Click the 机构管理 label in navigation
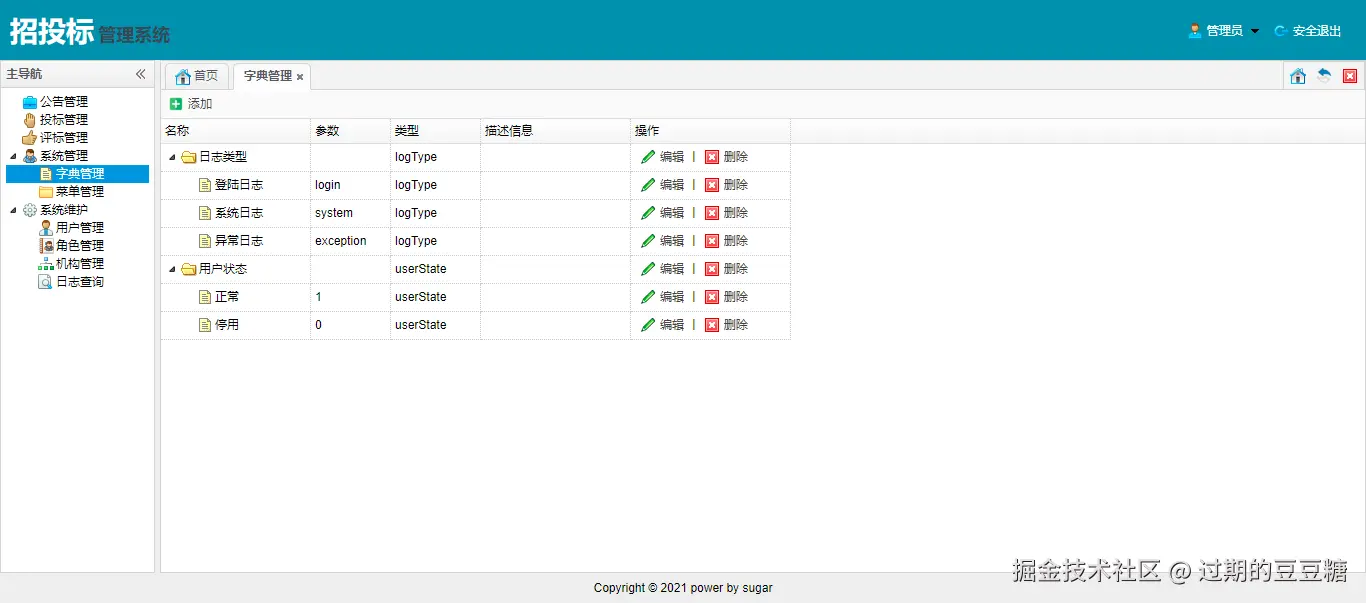This screenshot has height=603, width=1366. click(x=80, y=264)
